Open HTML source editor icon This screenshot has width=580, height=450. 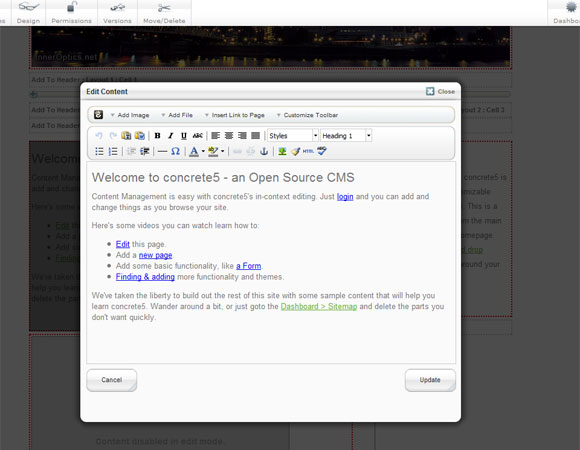tap(308, 151)
